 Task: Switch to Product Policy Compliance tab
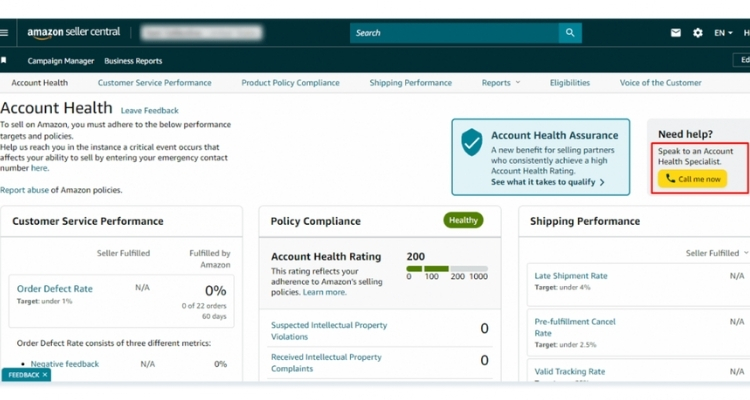tap(290, 83)
